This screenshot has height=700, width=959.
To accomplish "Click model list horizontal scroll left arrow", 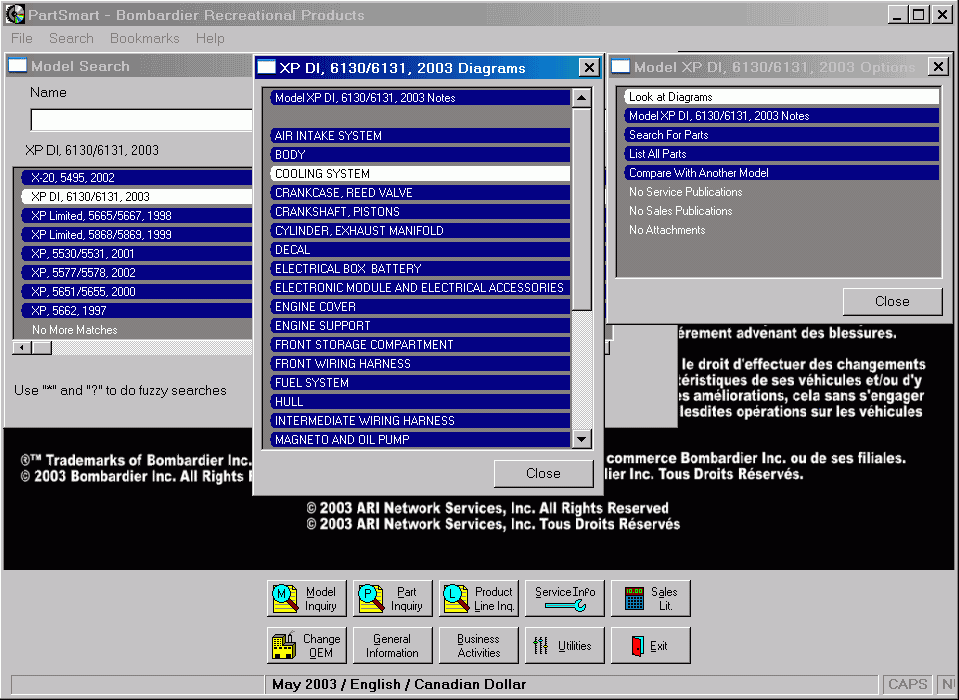I will point(22,348).
